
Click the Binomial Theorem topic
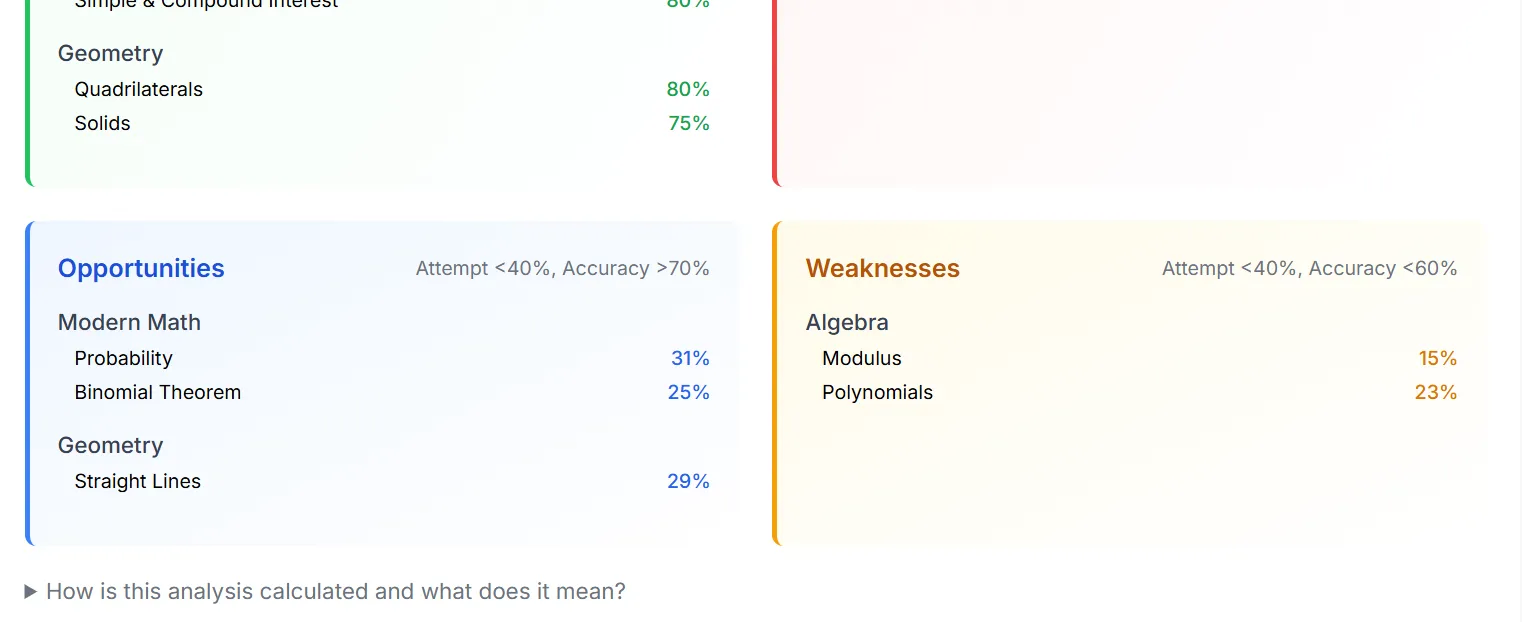(158, 392)
